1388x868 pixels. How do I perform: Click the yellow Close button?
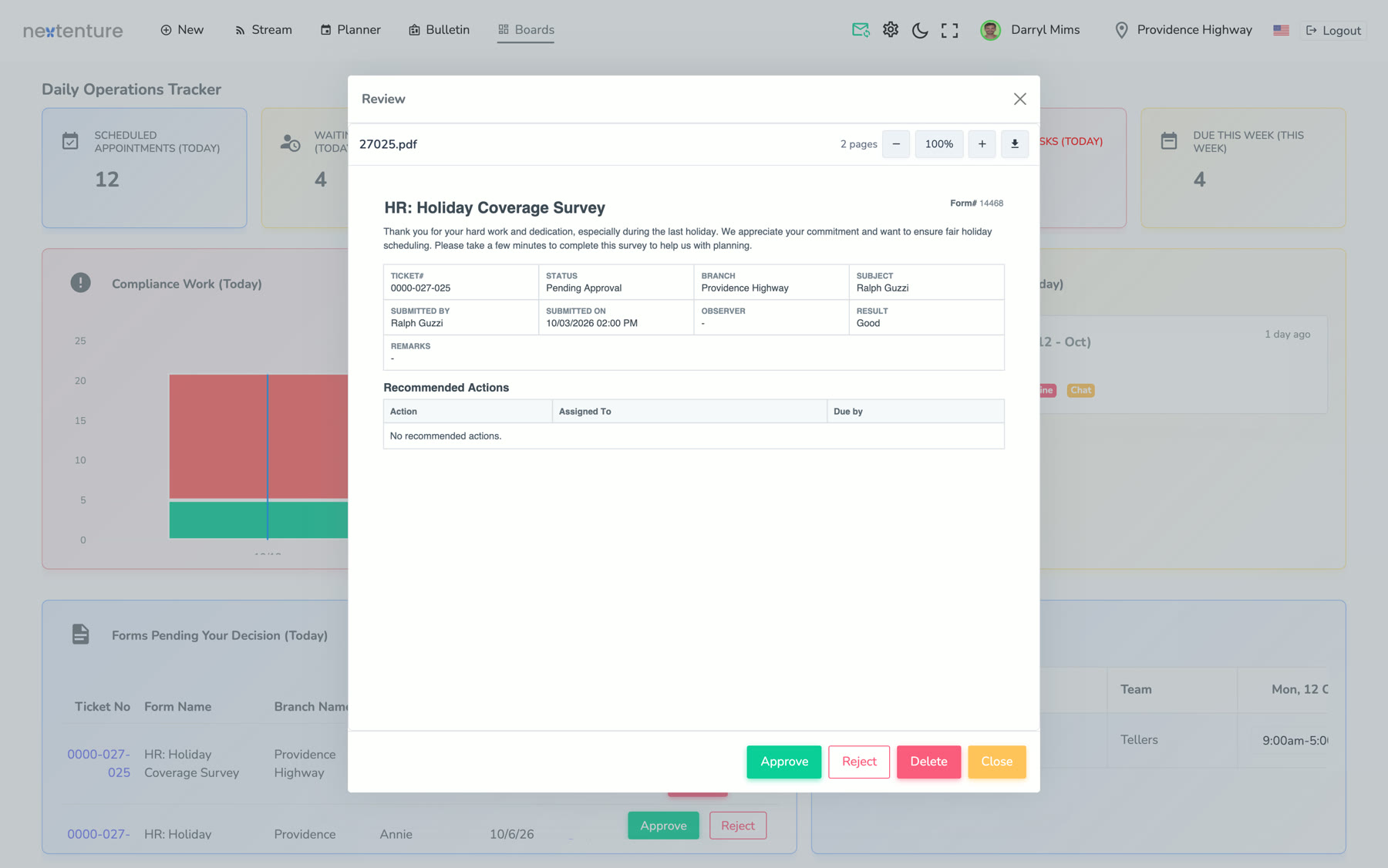click(x=997, y=762)
